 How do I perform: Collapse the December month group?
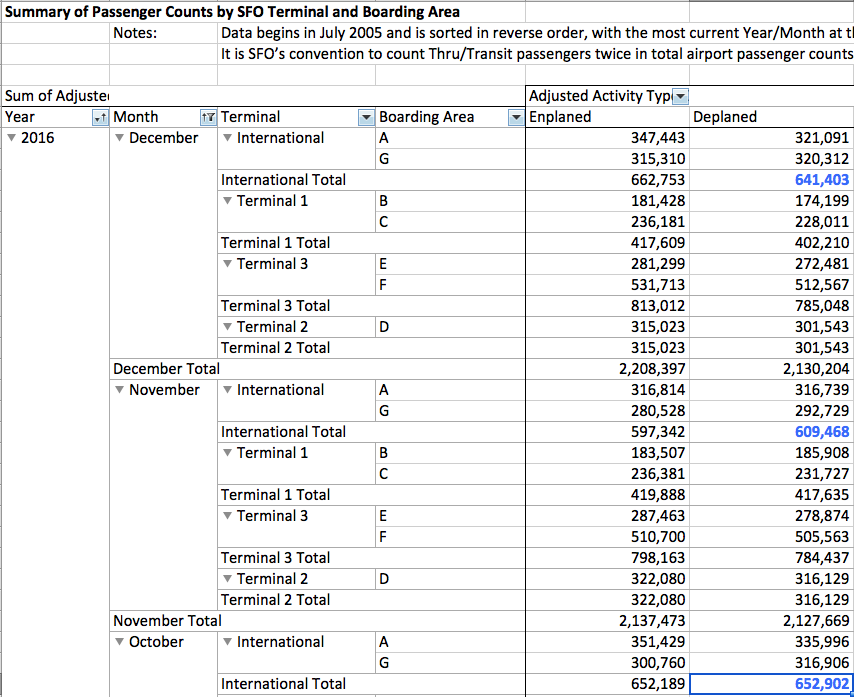tap(119, 138)
